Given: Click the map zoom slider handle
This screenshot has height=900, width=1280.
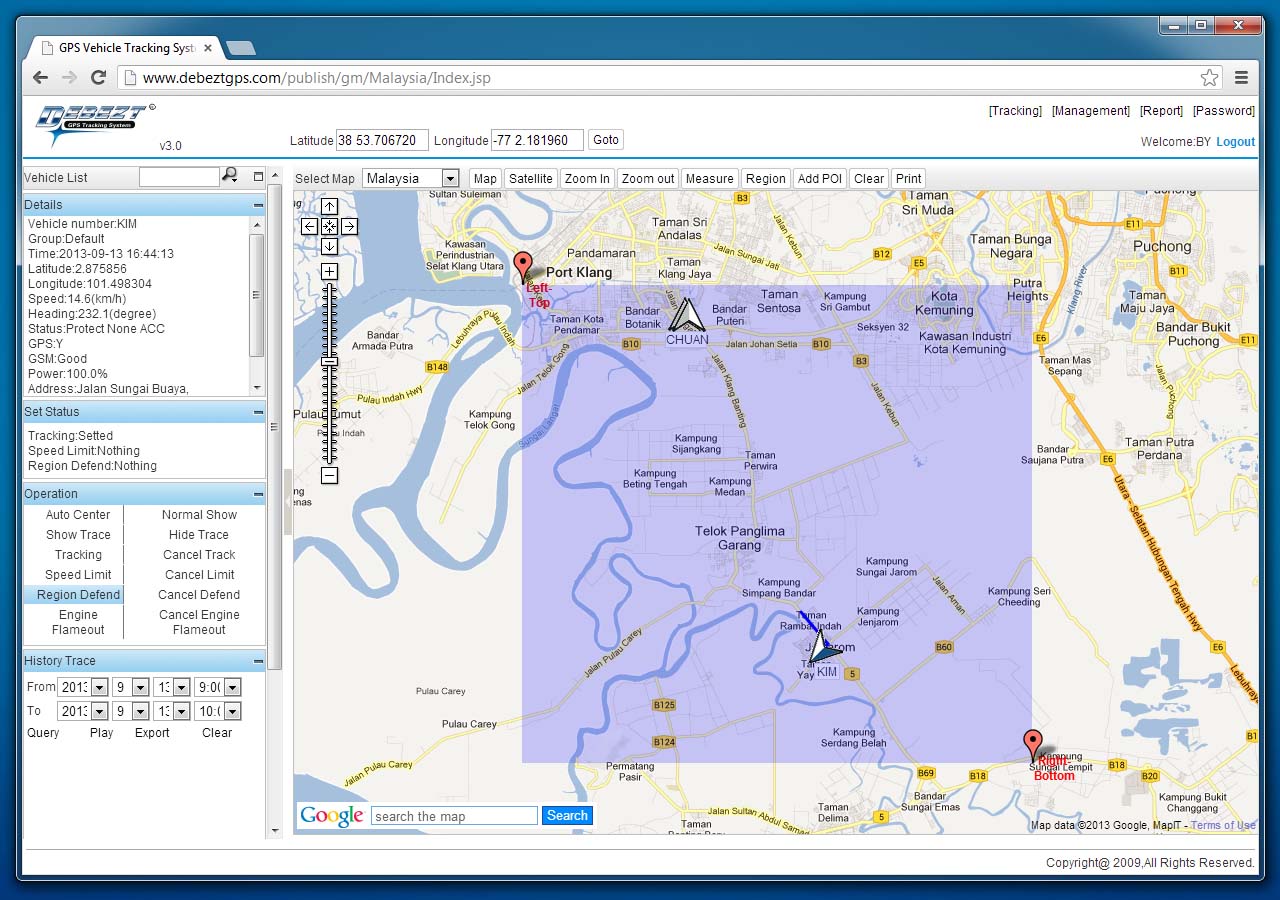Looking at the screenshot, I should click(329, 362).
